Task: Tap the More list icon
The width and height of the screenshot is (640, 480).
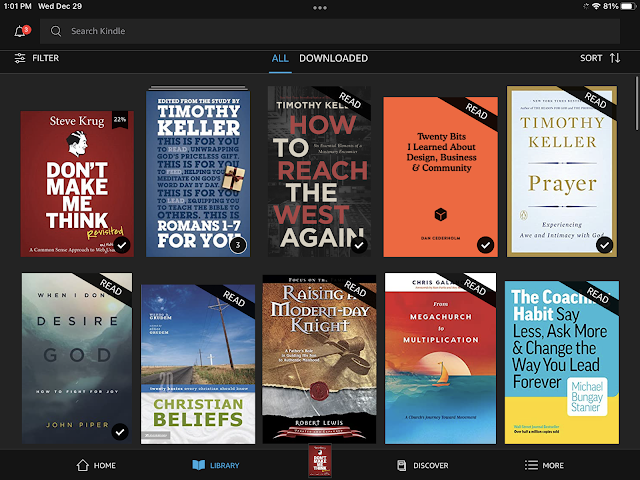Action: (531, 465)
